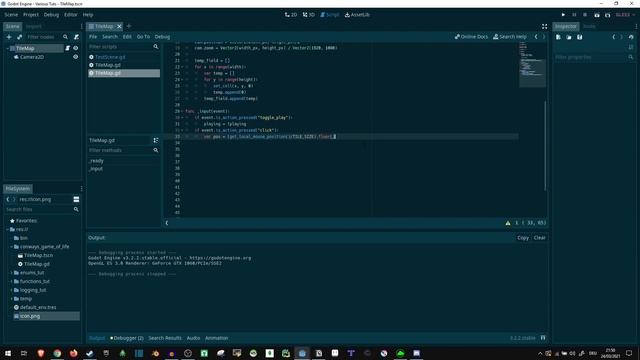The image size is (640, 360).
Task: Click the warning icon in the script status bar
Action: click(x=508, y=223)
